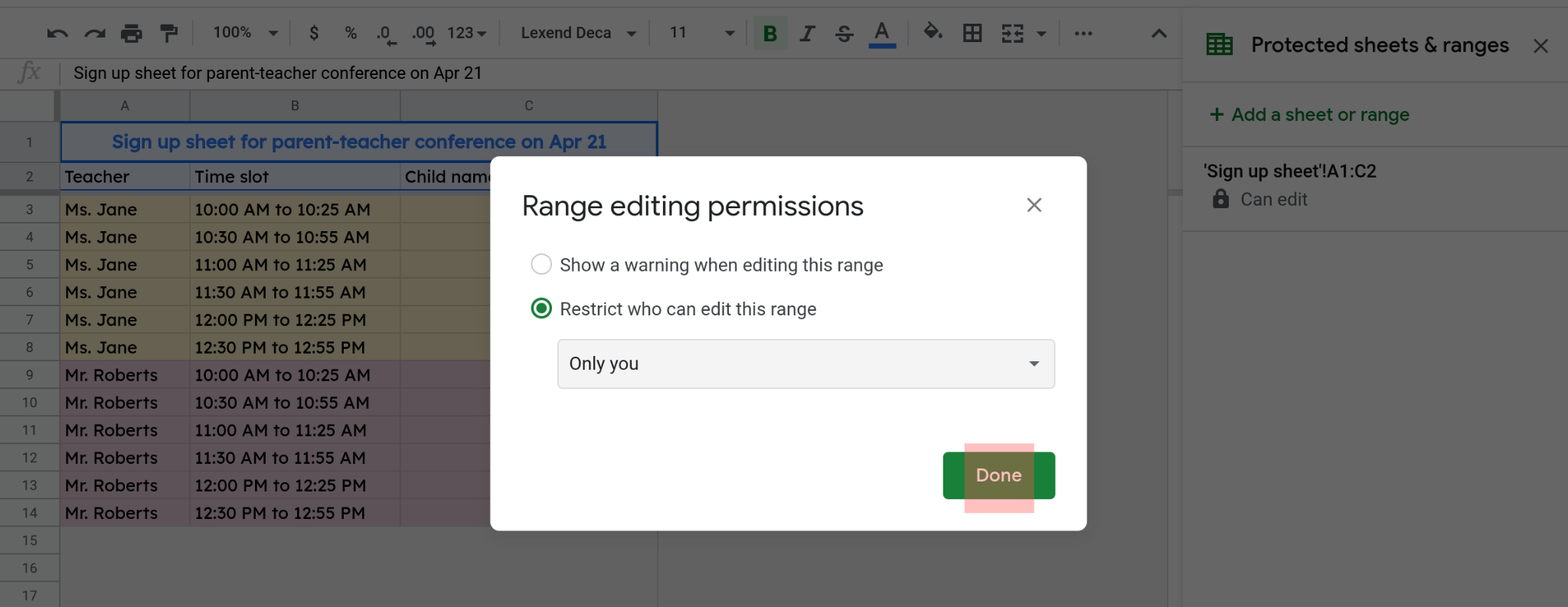Click the vertical scrollbar of the sheet
This screenshot has width=1568, height=607.
tap(1175, 348)
